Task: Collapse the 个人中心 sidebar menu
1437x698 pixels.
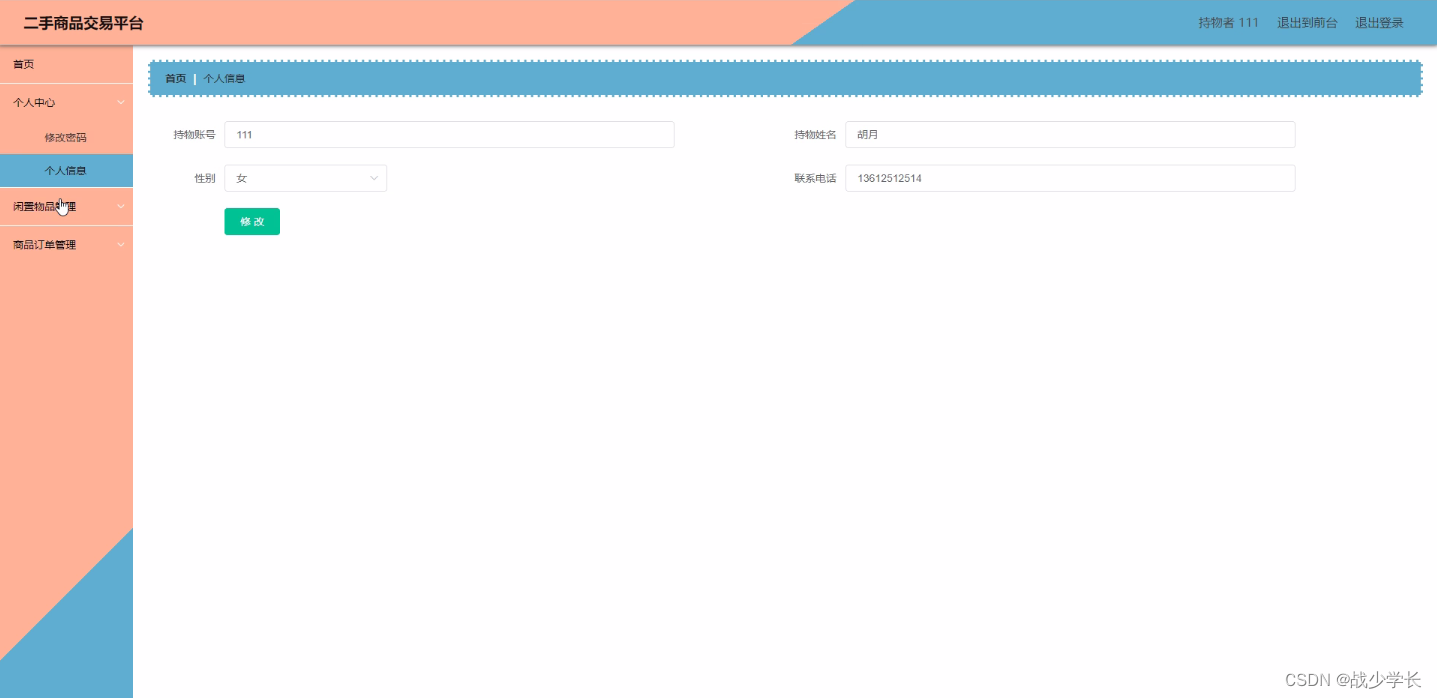Action: click(66, 102)
